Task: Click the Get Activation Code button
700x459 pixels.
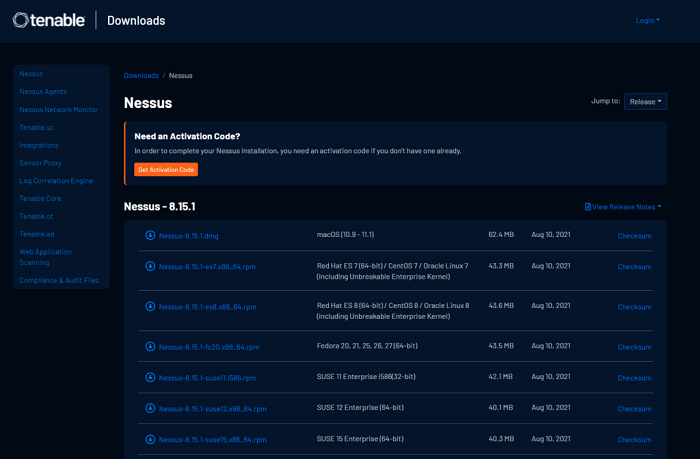Action: point(166,170)
